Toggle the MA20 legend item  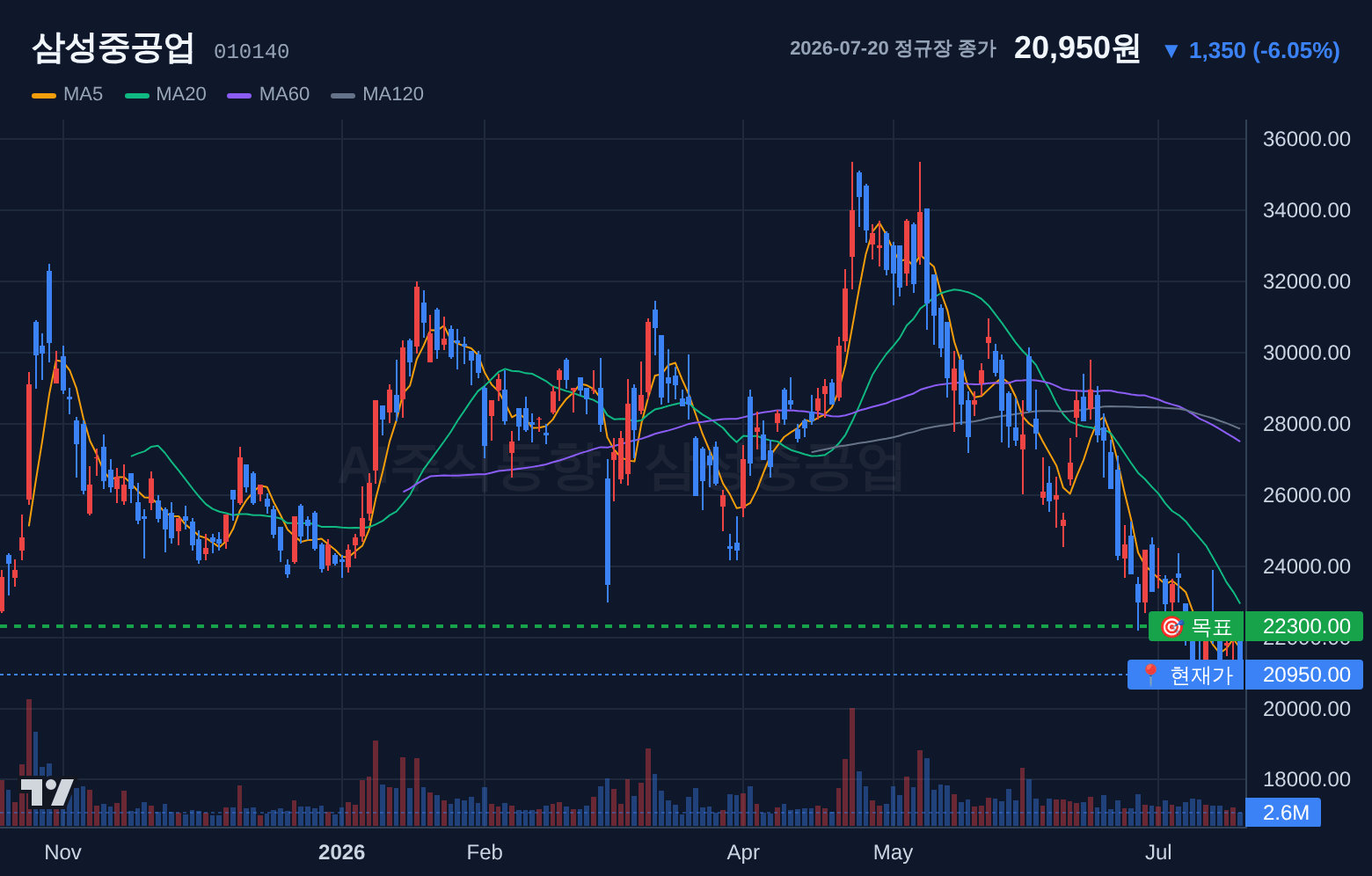(165, 94)
